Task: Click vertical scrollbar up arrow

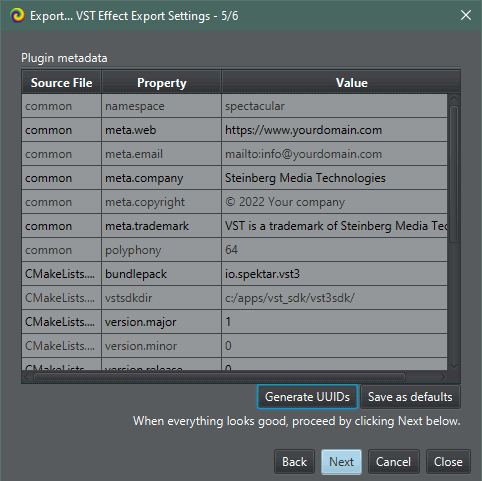Action: point(454,99)
